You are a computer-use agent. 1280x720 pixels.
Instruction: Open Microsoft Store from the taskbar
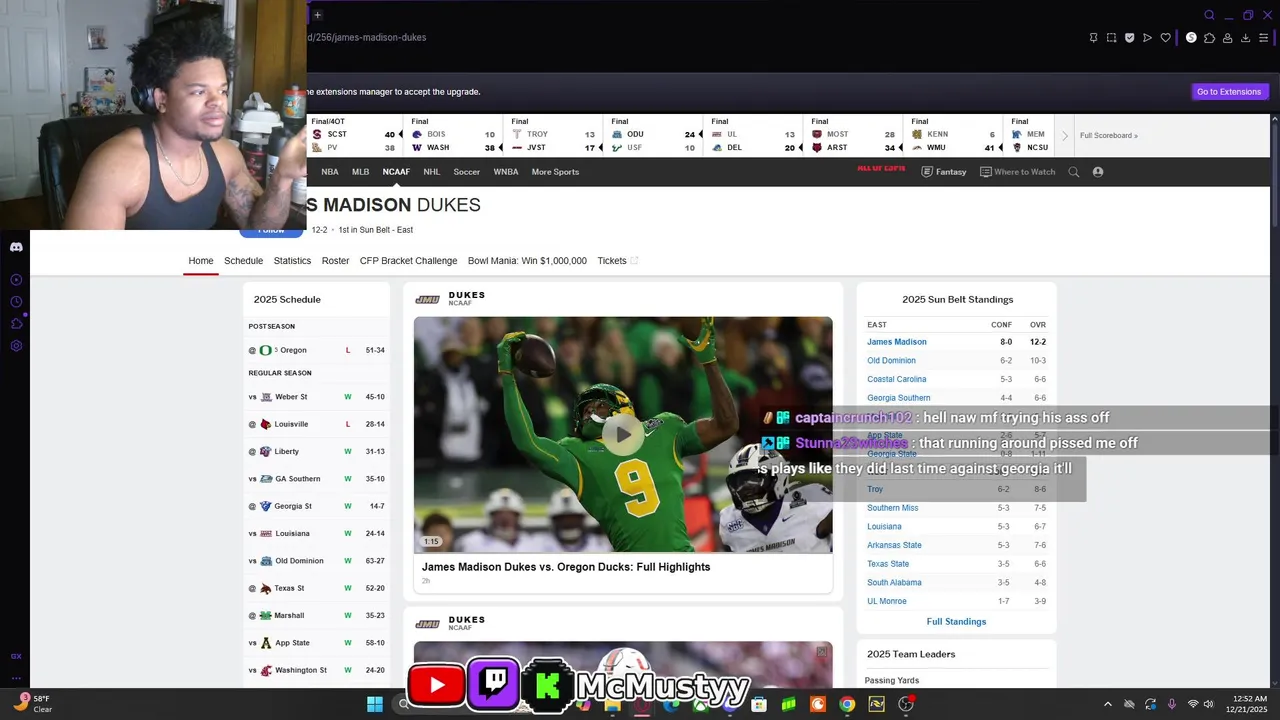(x=759, y=704)
